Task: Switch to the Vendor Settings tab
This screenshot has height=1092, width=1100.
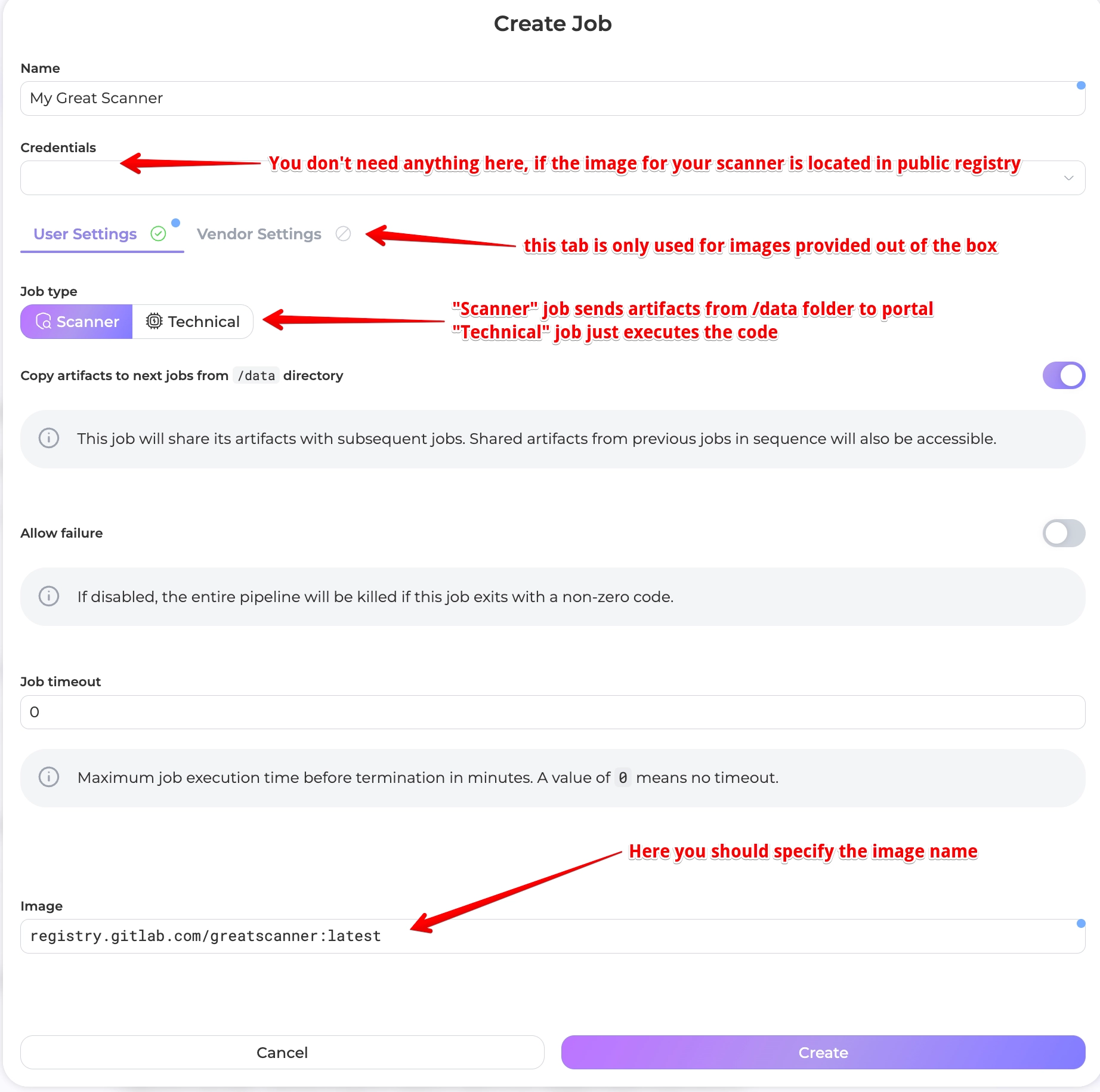Action: [x=259, y=234]
